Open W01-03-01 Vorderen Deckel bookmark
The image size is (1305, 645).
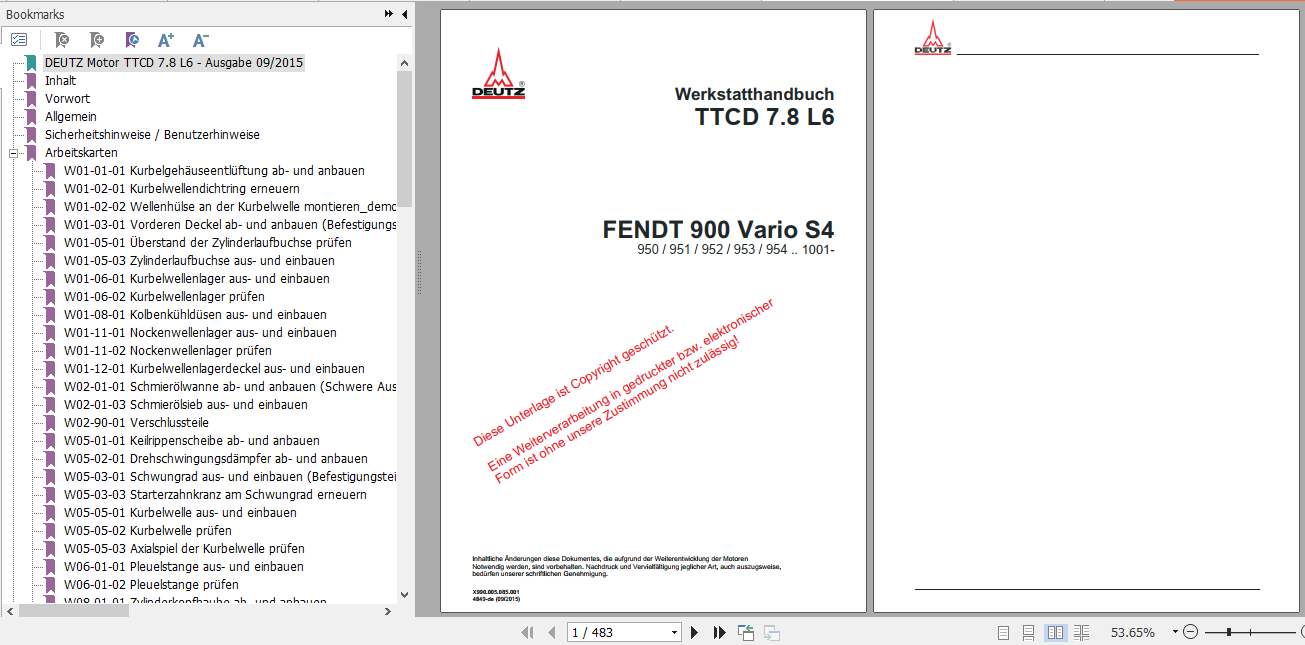point(230,224)
